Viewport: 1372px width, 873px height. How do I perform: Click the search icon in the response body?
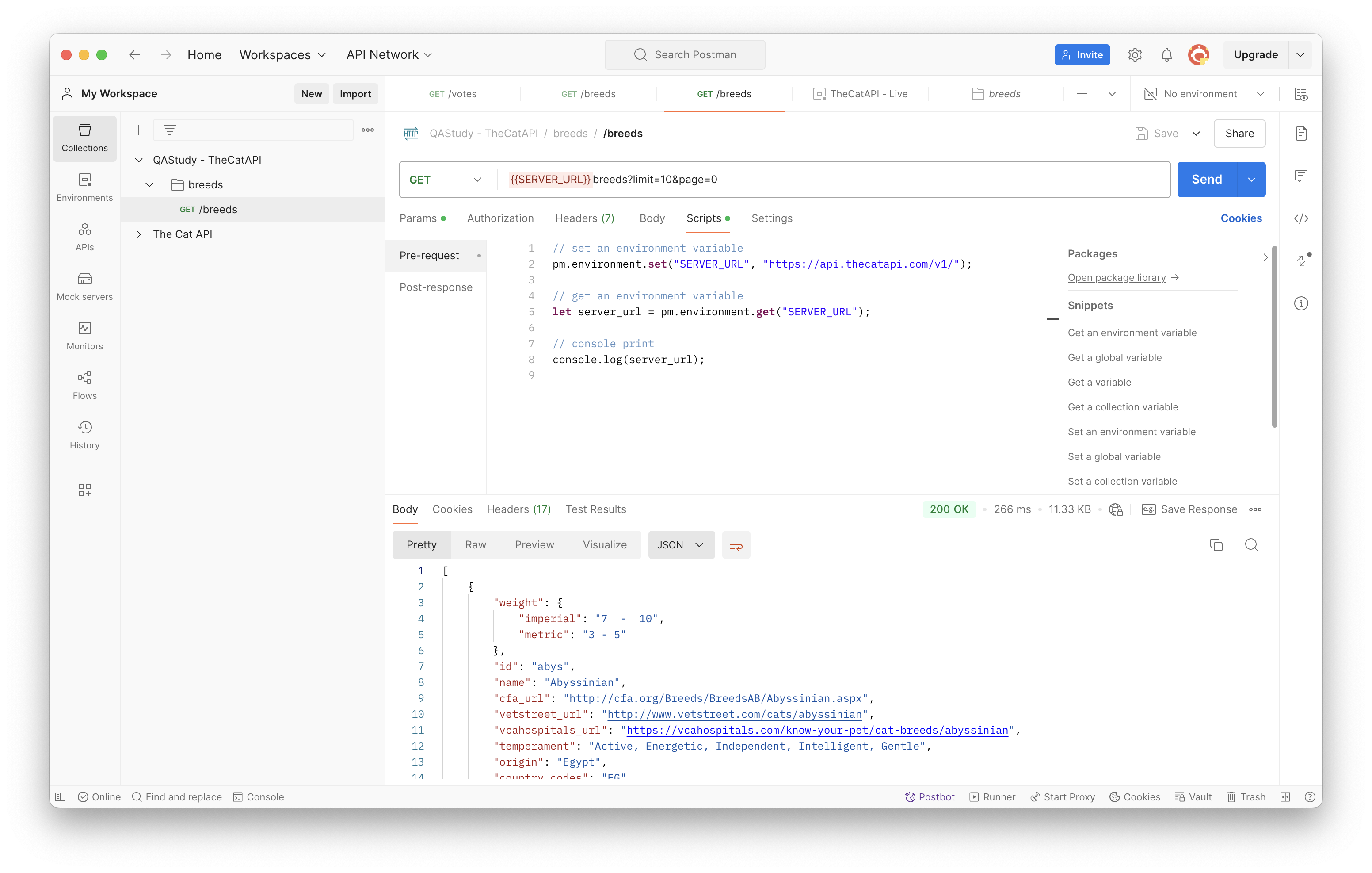pos(1251,544)
